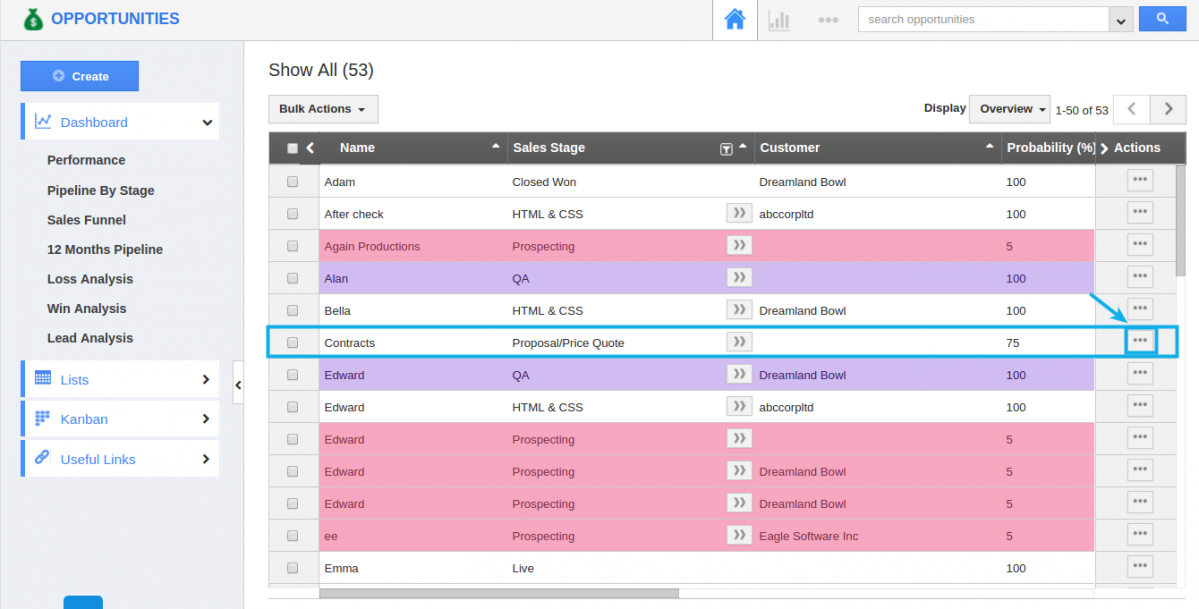Advance sales stage for After check
Screen dimensions: 1199x609
pos(739,213)
